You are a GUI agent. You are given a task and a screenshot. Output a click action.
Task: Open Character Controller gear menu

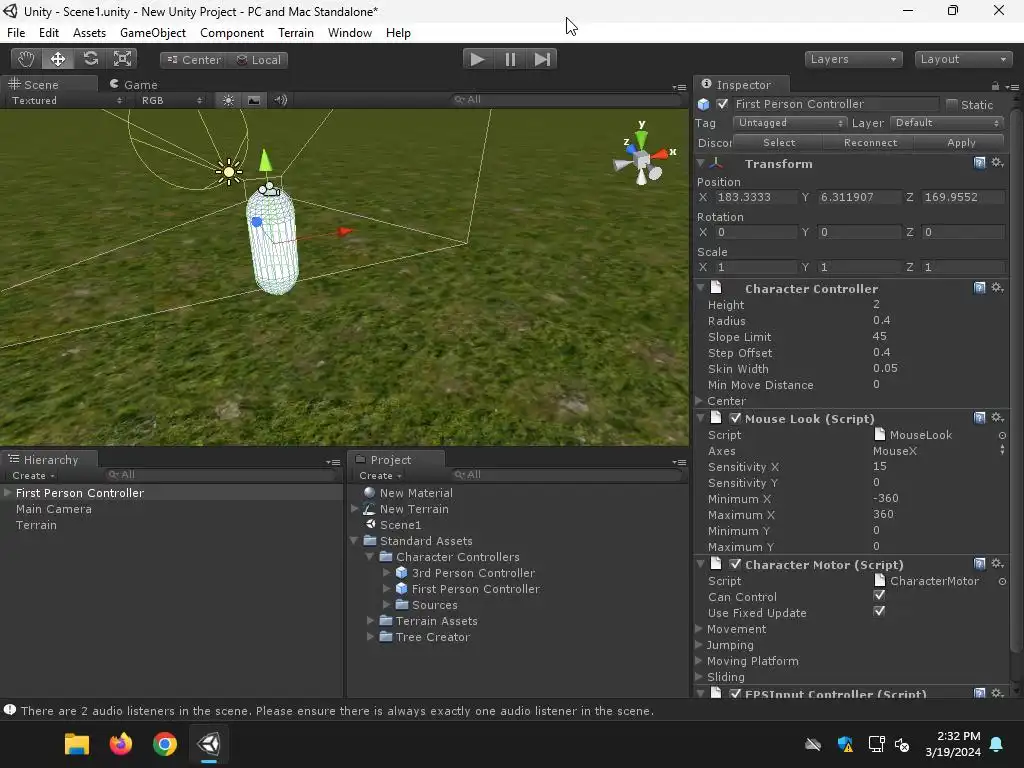tap(997, 287)
